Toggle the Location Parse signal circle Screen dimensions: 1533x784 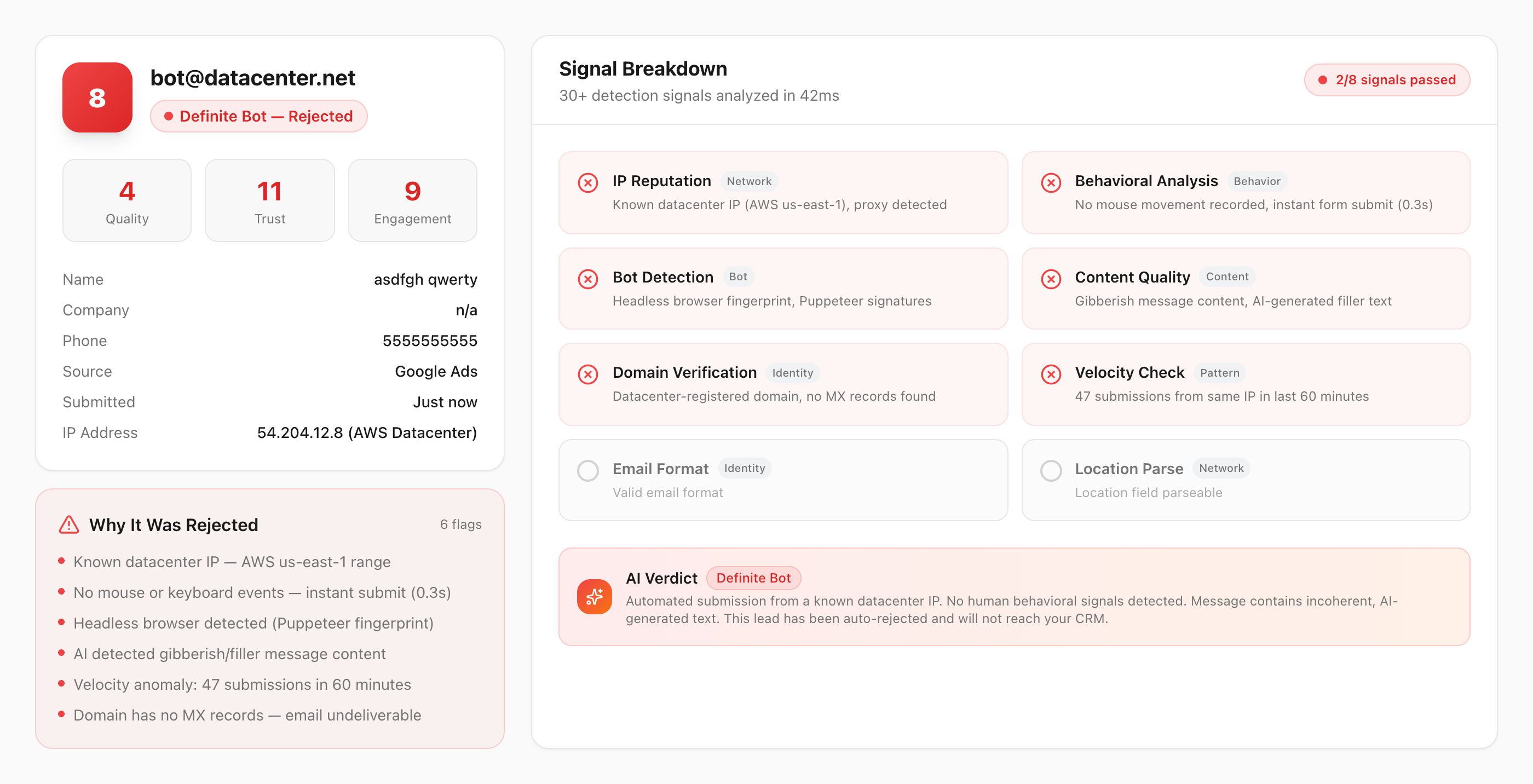coord(1052,470)
